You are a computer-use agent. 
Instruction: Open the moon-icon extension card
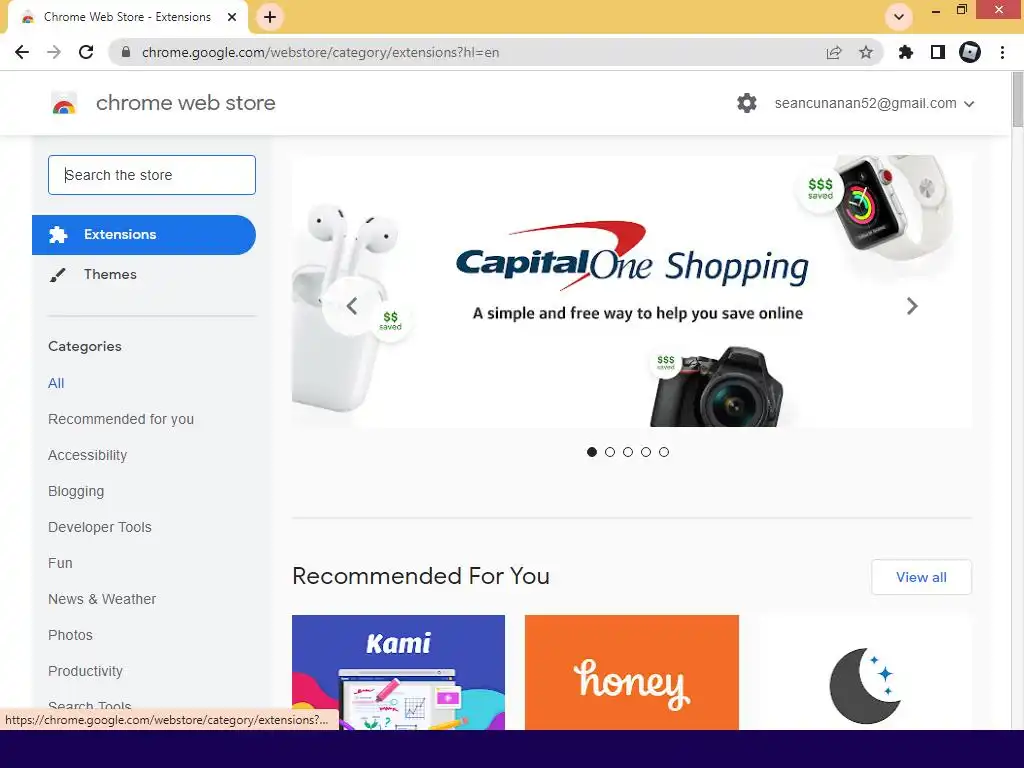click(865, 672)
